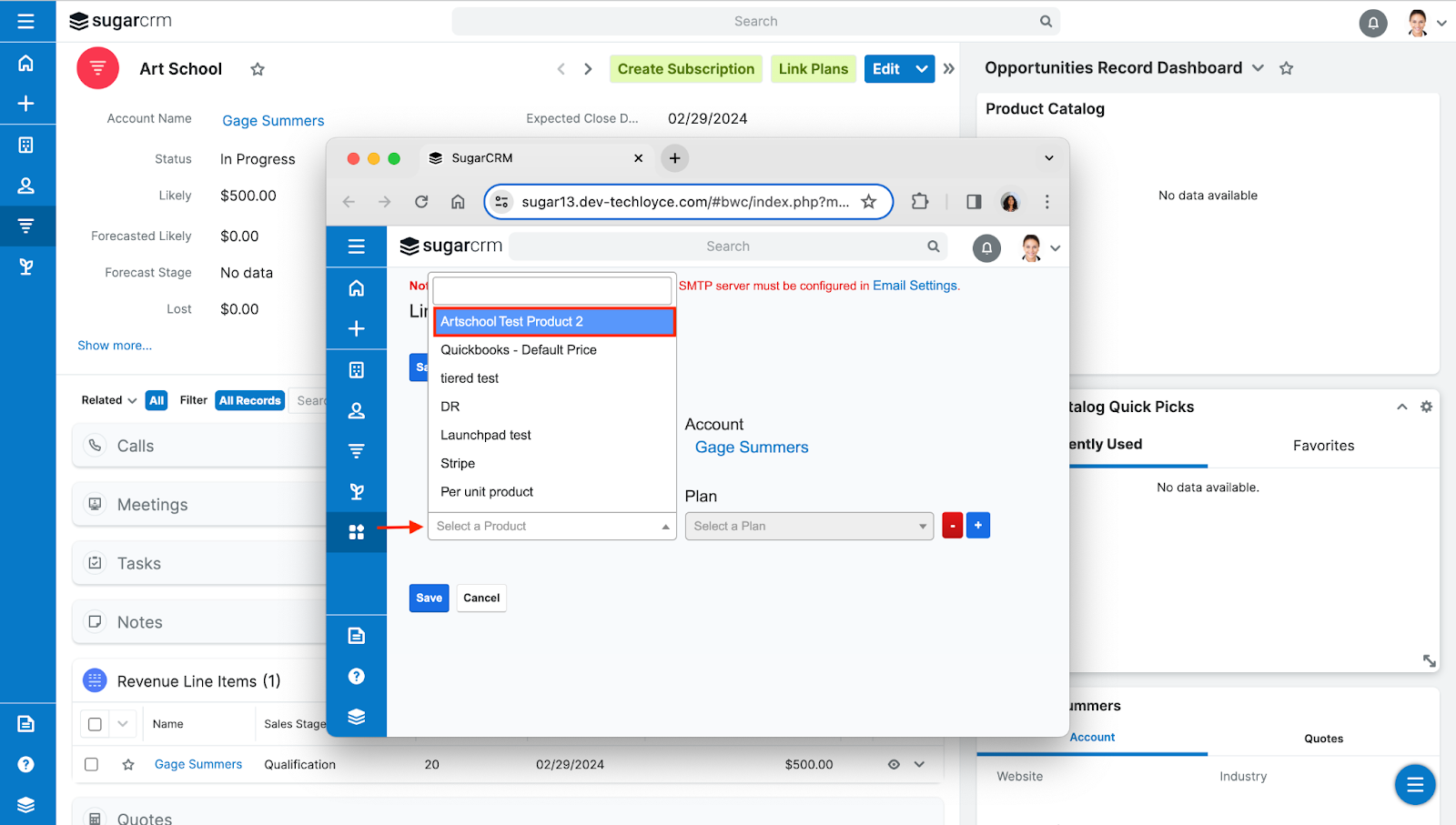Click the outer sidebar plus quick-create icon
This screenshot has height=825, width=1456.
tap(25, 104)
